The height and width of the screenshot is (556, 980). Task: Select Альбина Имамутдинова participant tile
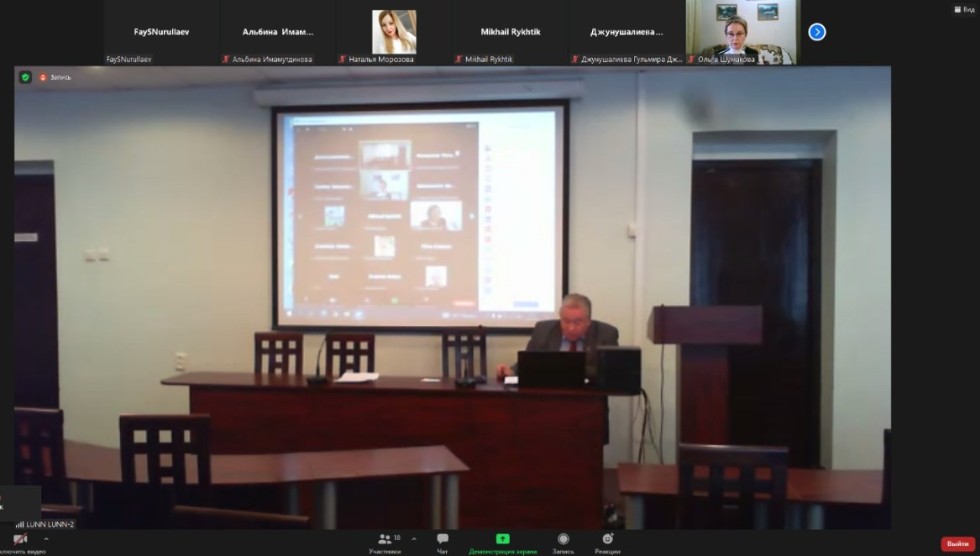tap(277, 32)
